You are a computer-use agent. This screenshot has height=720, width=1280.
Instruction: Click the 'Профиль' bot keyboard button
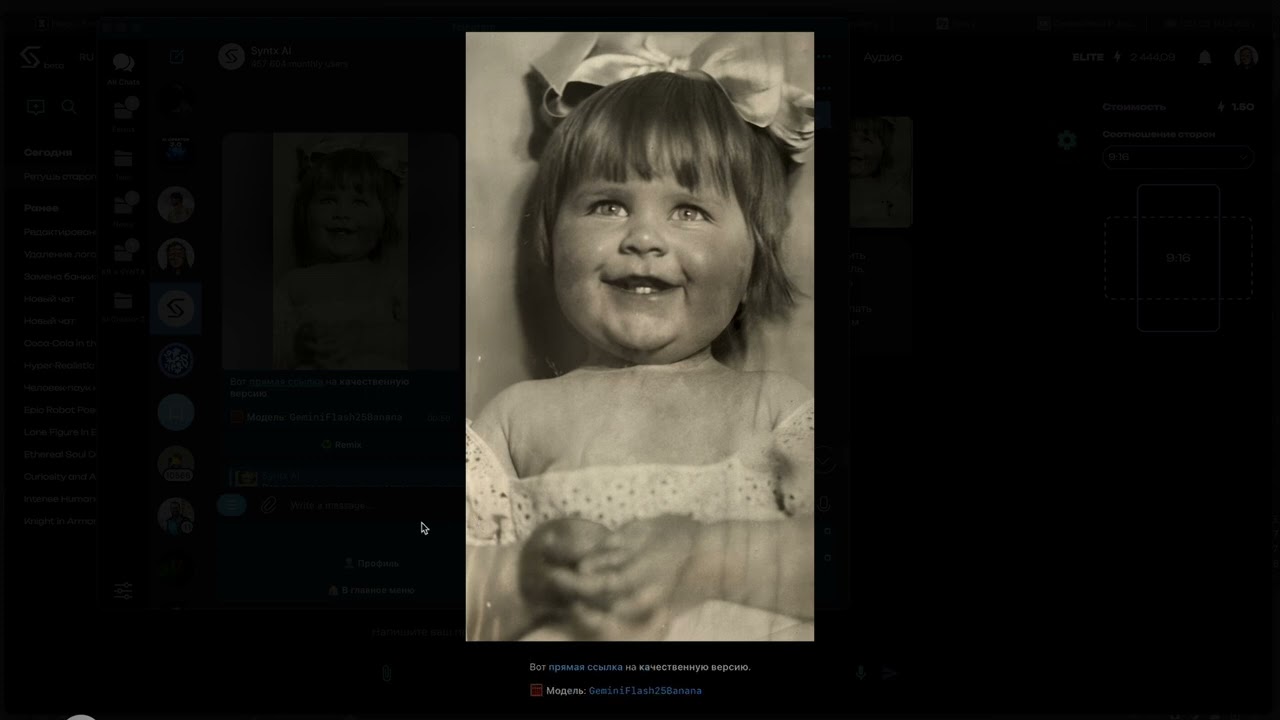point(371,563)
